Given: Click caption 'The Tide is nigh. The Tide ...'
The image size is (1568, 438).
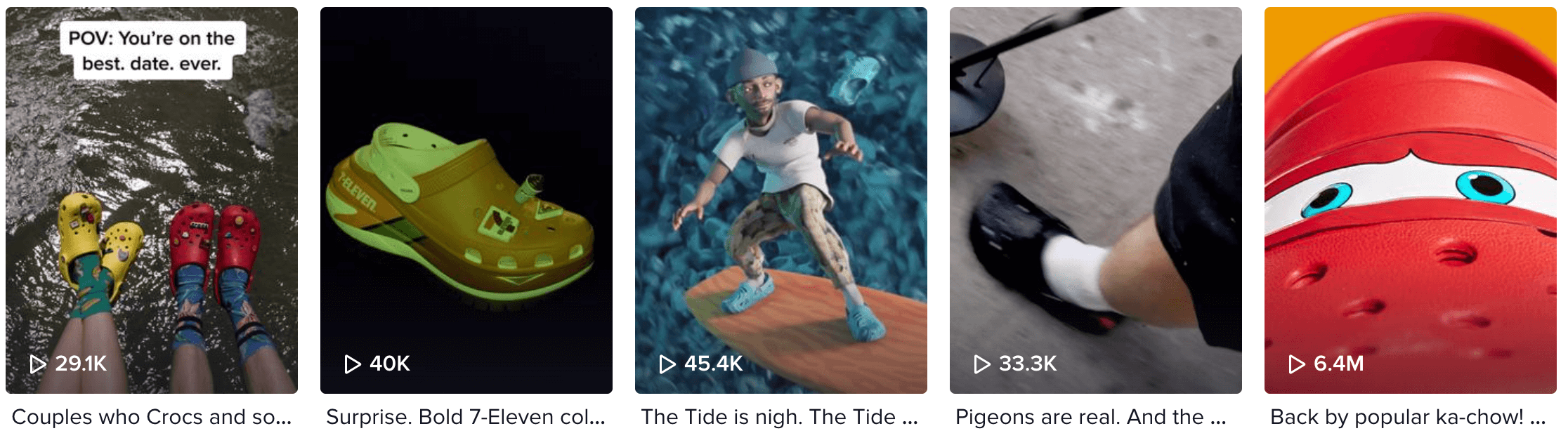Looking at the screenshot, I should (780, 417).
